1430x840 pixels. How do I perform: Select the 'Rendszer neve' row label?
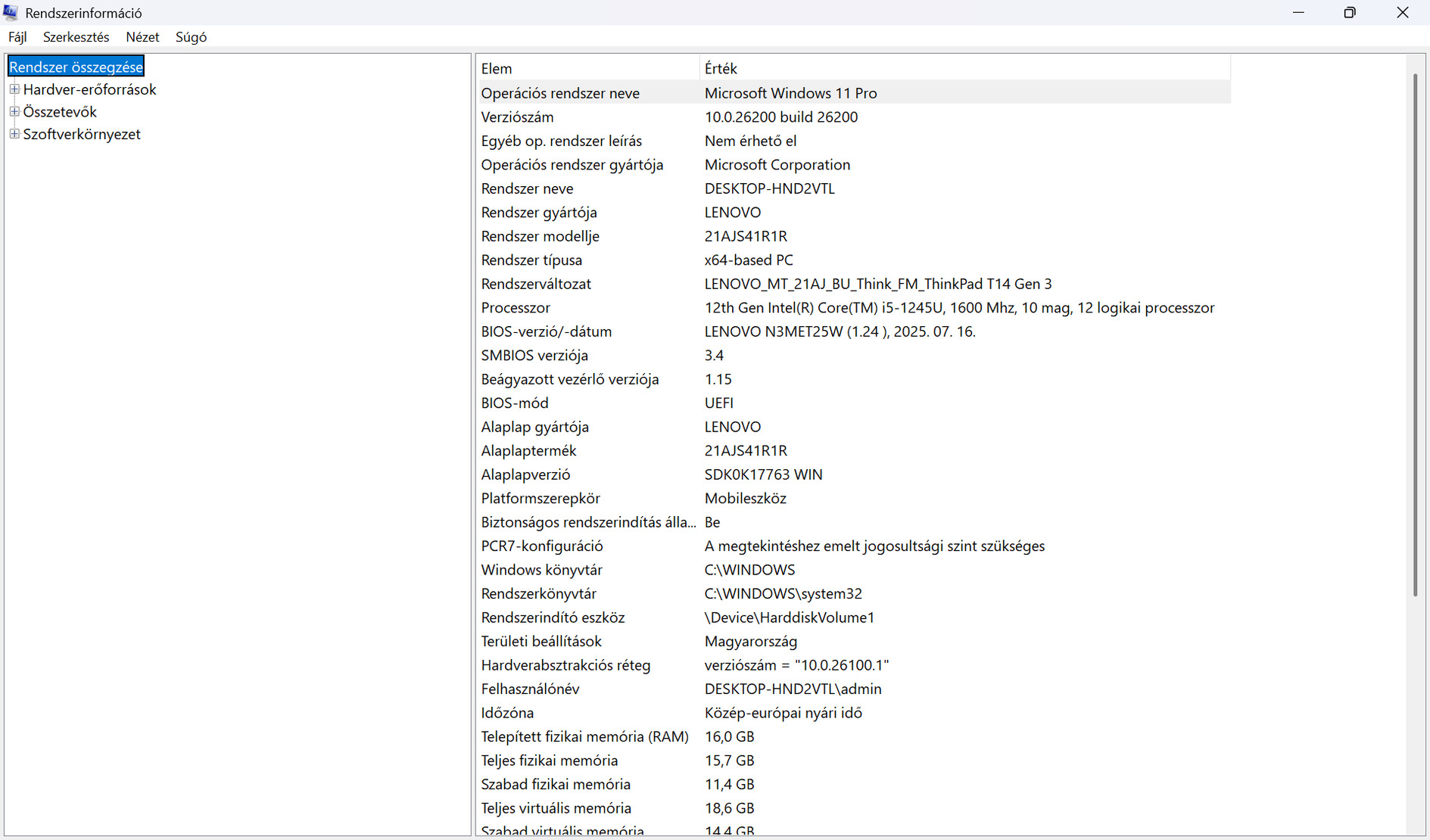[527, 188]
